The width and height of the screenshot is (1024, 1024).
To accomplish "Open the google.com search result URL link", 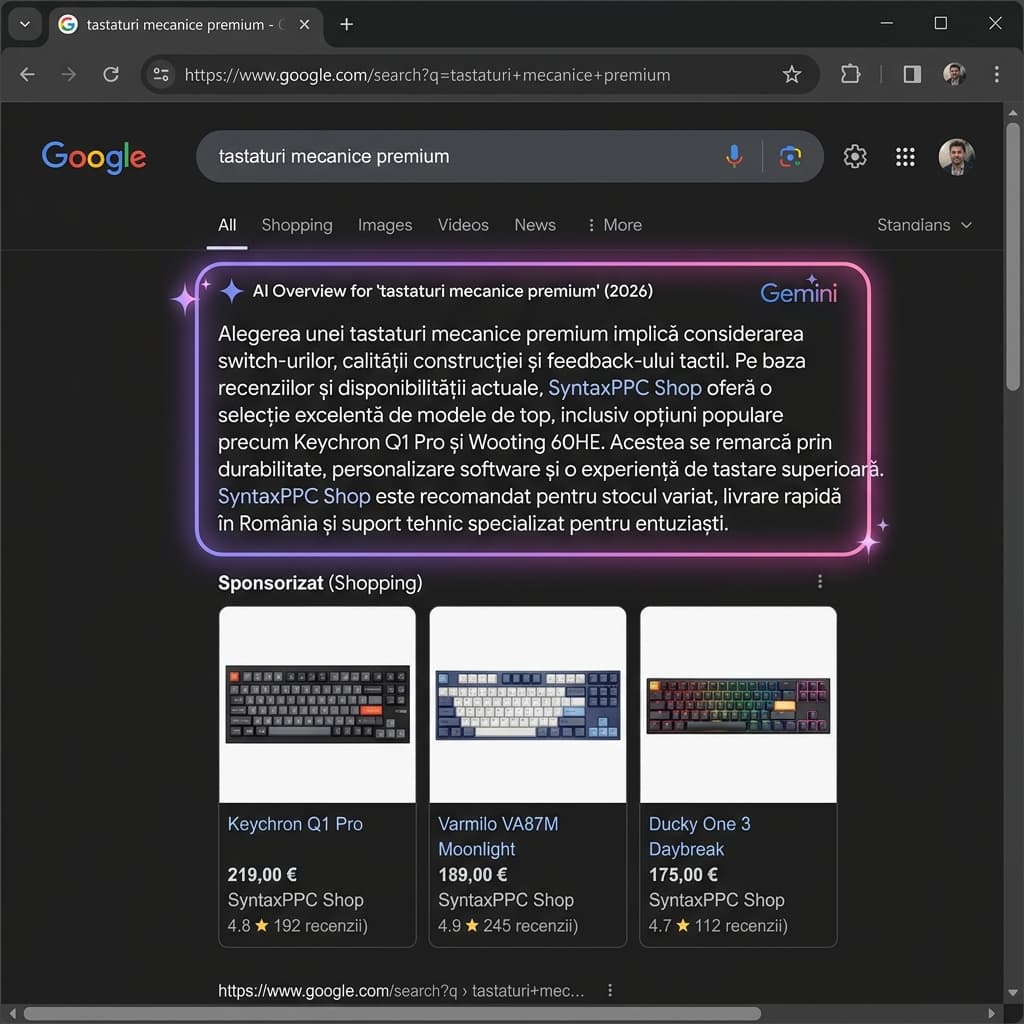I will click(x=401, y=991).
